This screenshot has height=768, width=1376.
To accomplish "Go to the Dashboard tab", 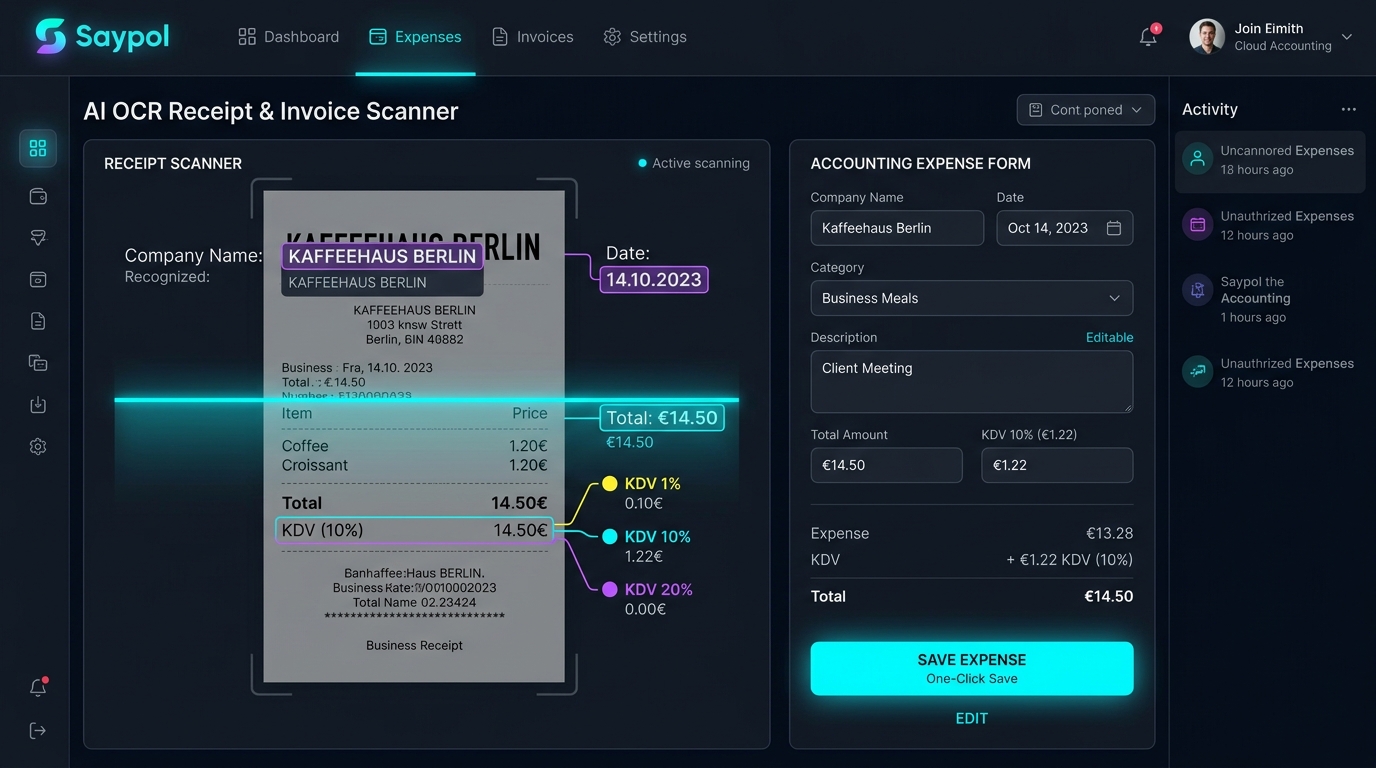I will click(x=289, y=37).
